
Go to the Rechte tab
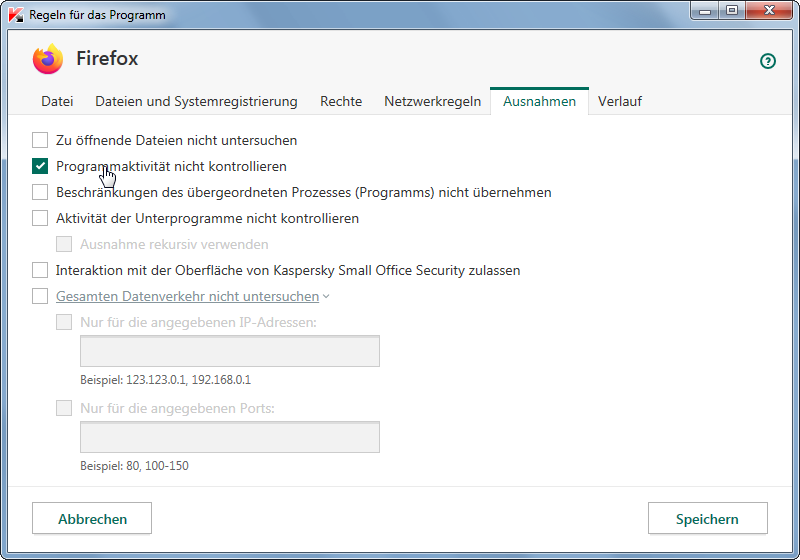click(x=341, y=101)
